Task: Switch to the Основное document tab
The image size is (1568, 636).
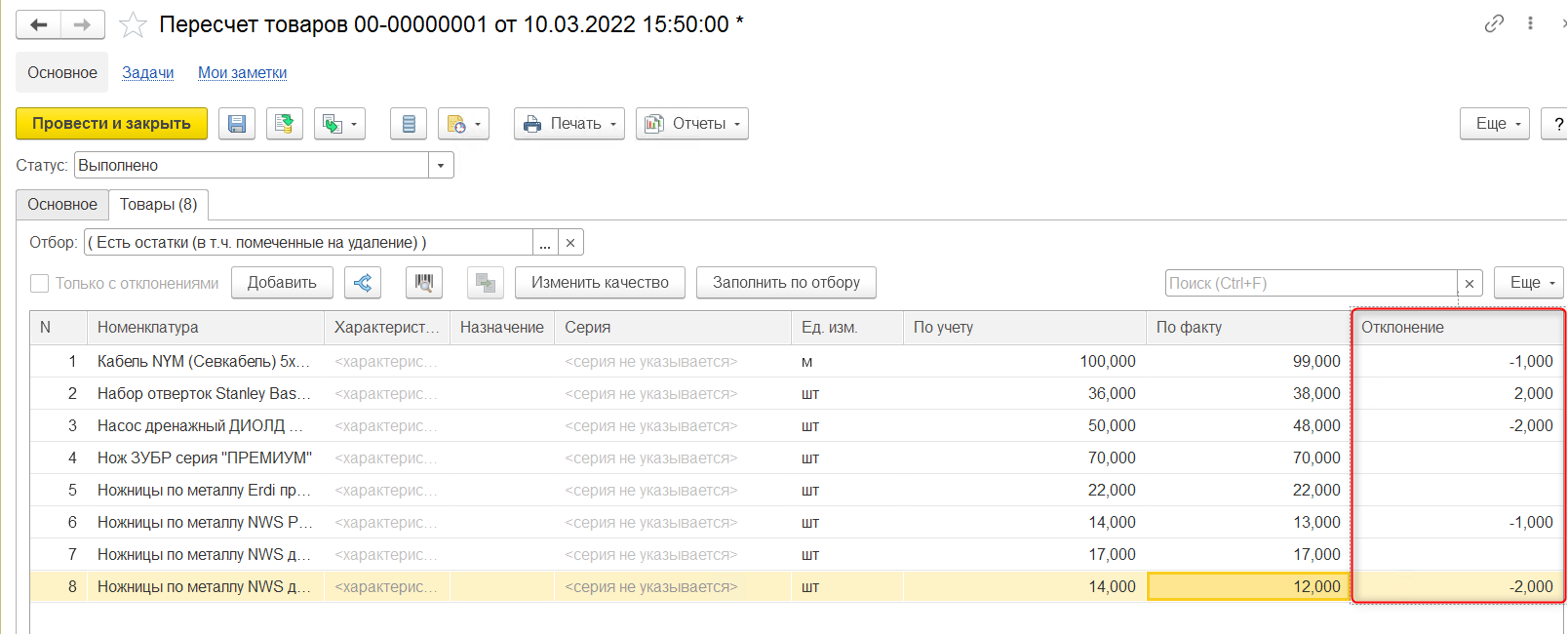Action: (62, 205)
